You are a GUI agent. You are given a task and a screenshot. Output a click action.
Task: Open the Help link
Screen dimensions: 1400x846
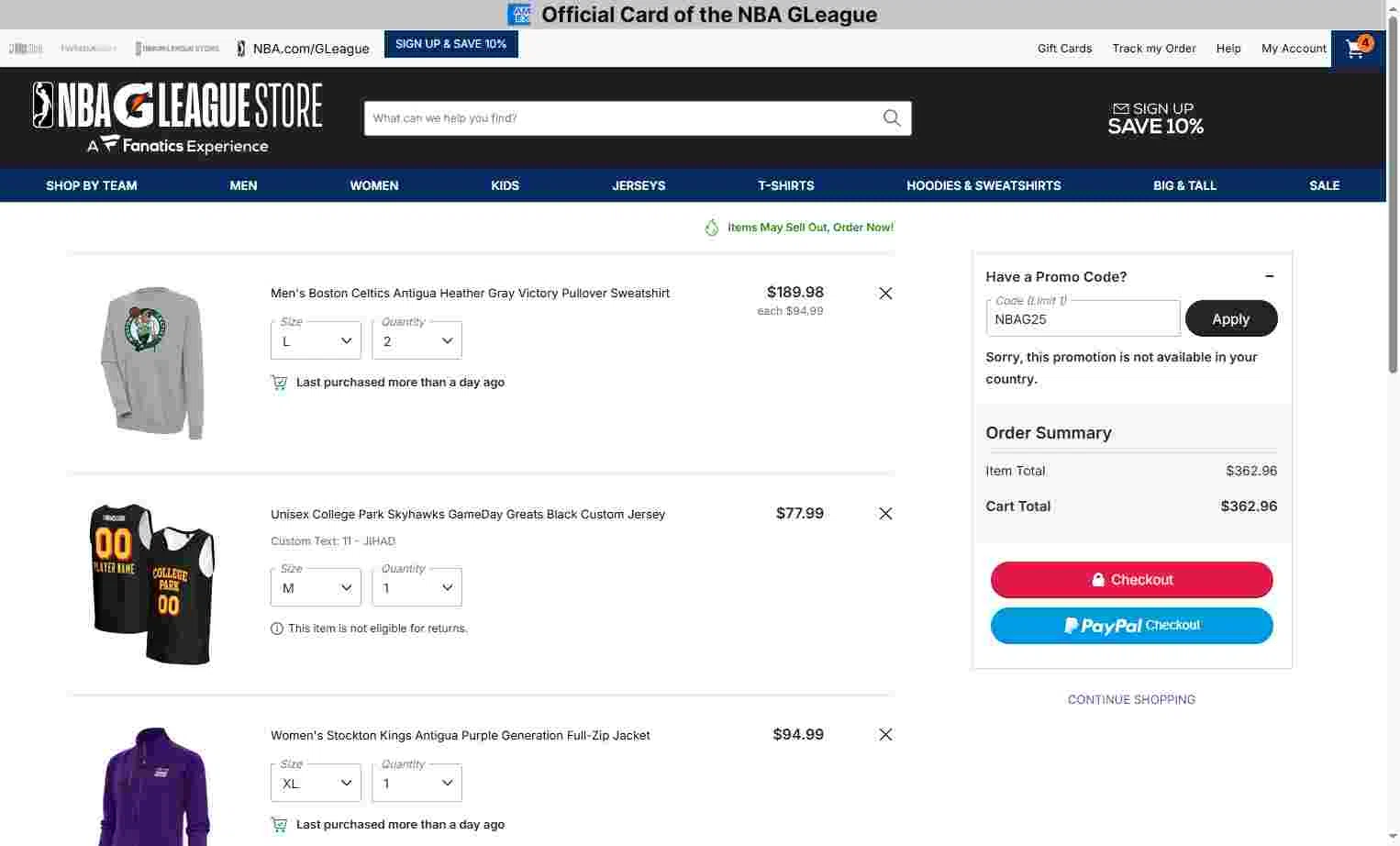(x=1228, y=49)
